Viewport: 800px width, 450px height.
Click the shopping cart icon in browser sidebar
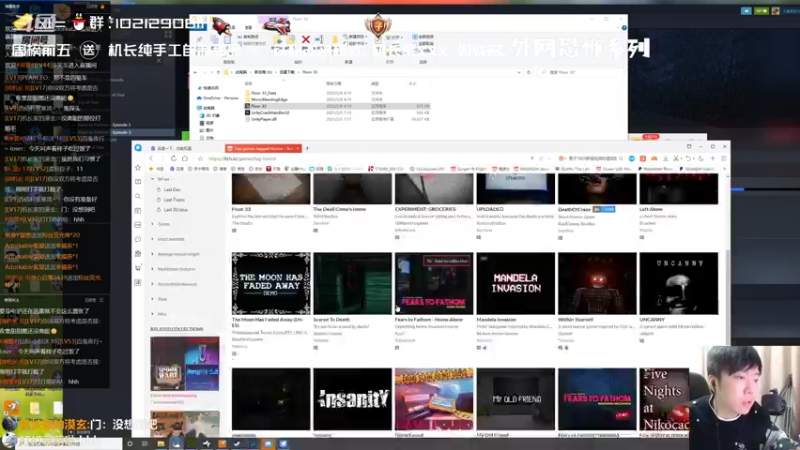[138, 267]
